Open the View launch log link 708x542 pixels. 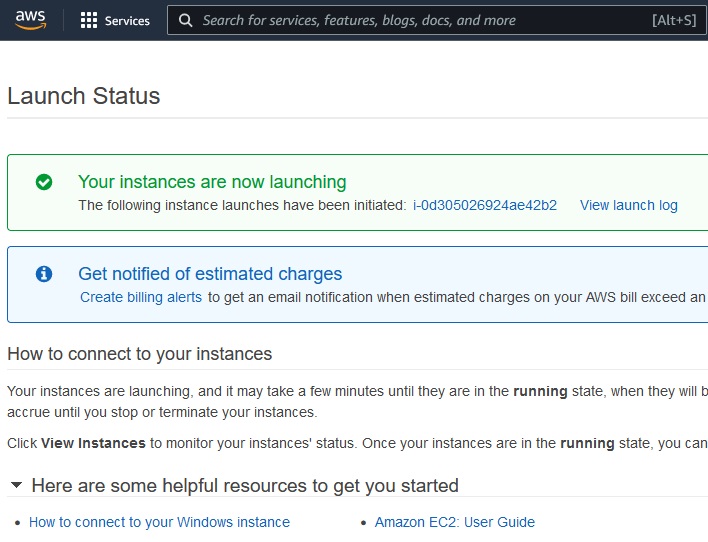(628, 205)
